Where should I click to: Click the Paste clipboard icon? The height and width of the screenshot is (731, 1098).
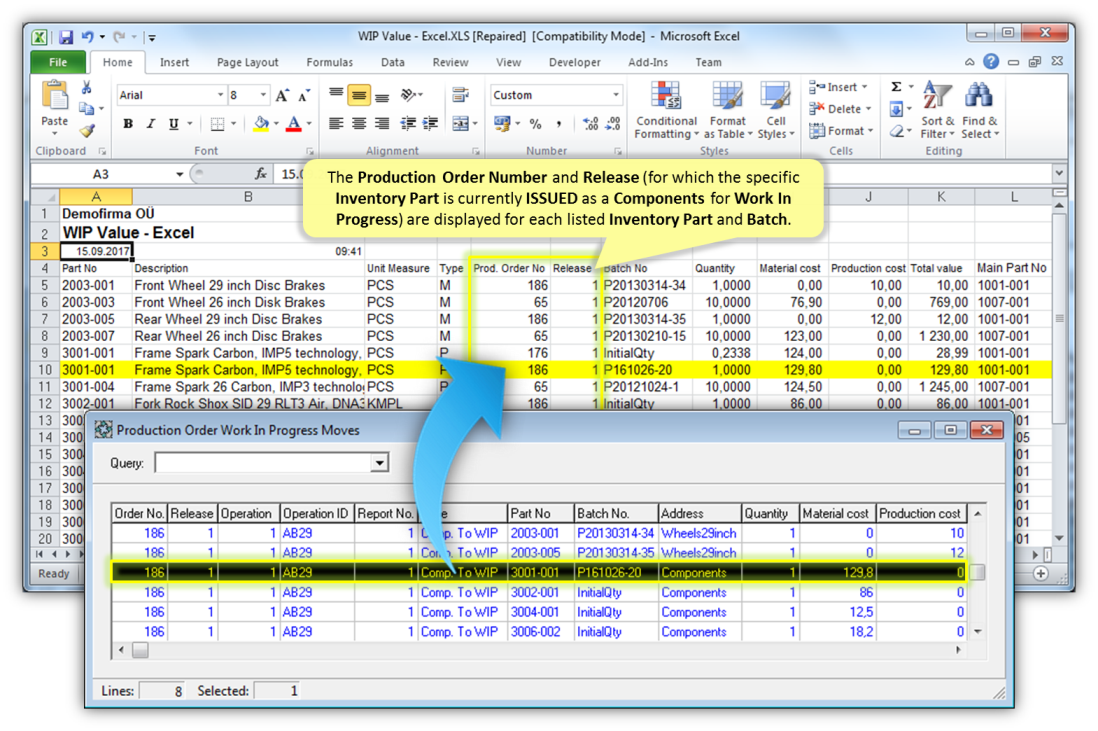(55, 96)
